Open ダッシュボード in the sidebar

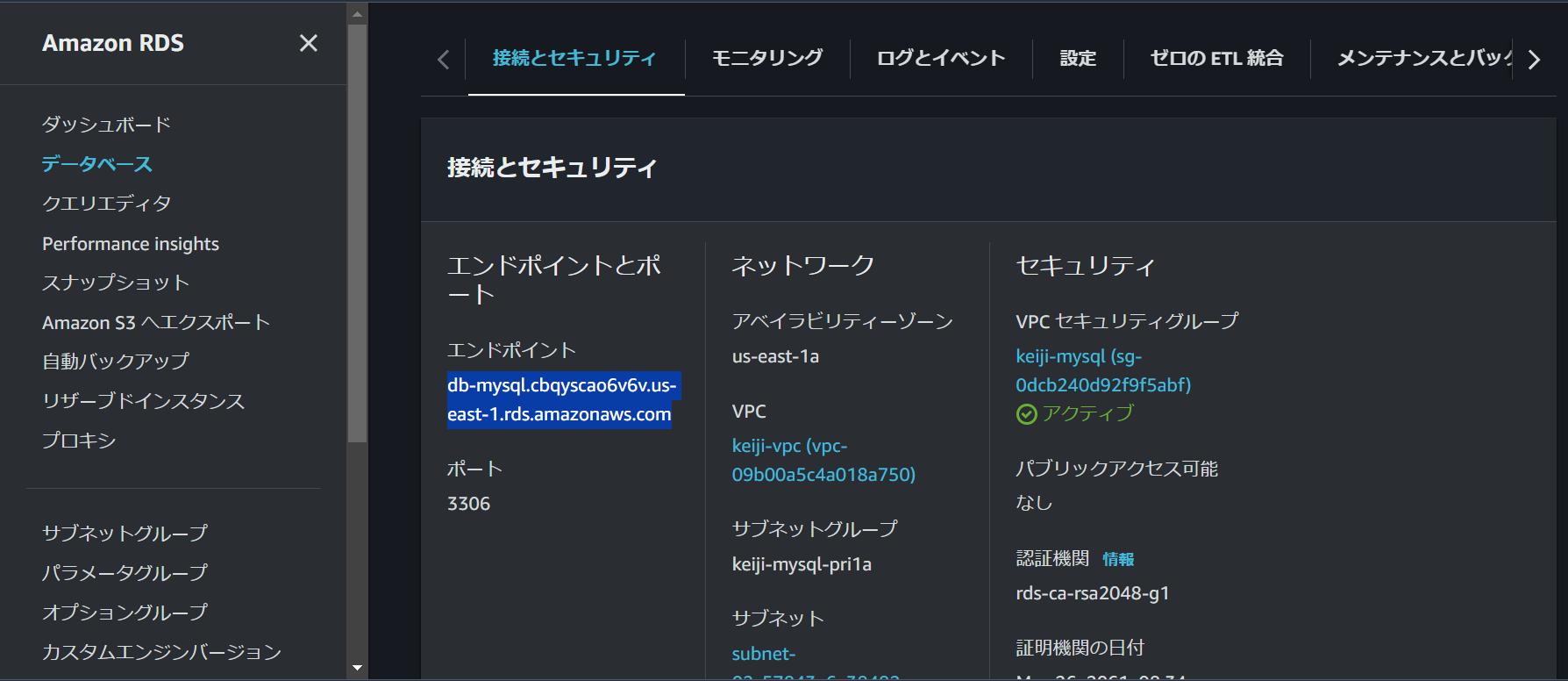106,125
